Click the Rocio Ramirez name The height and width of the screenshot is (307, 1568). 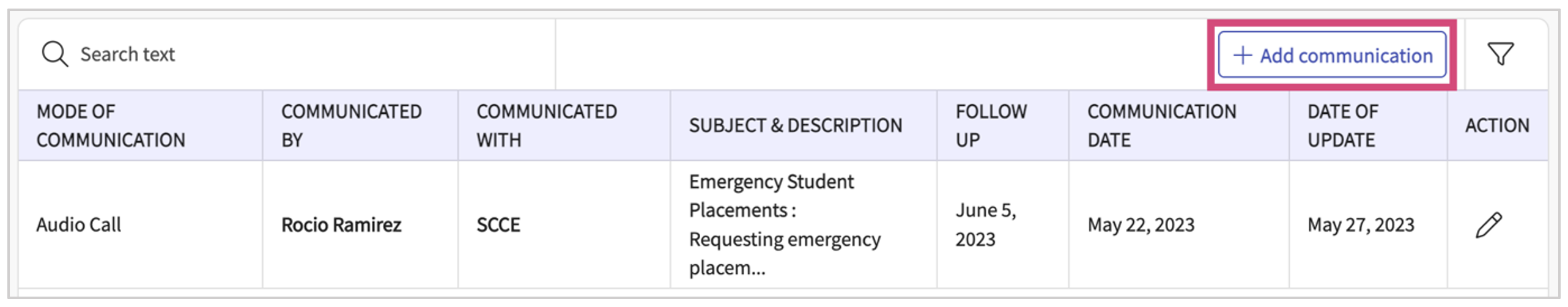click(341, 225)
